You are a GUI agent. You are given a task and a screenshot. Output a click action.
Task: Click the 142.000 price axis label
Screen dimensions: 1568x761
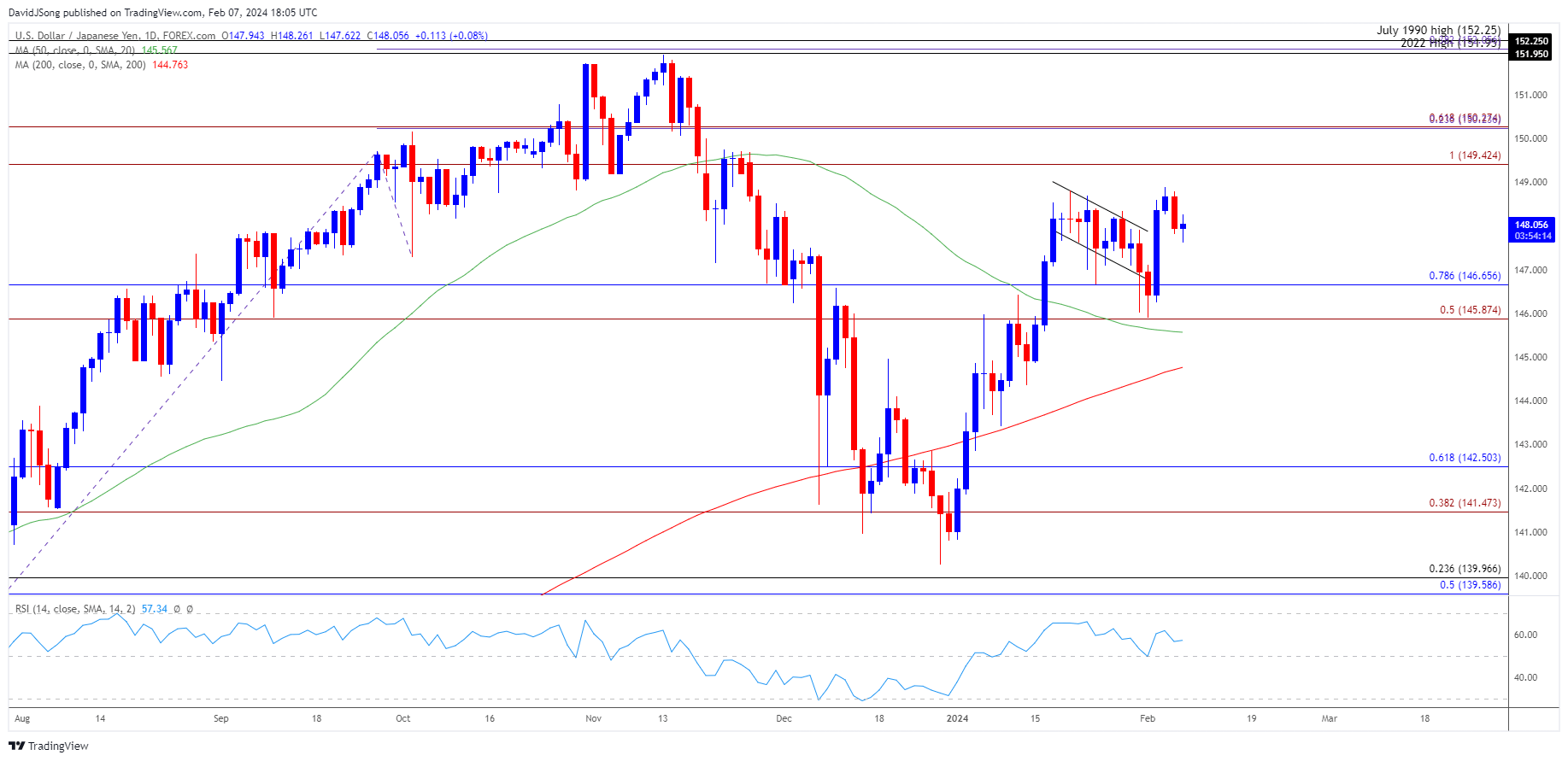(x=1531, y=489)
